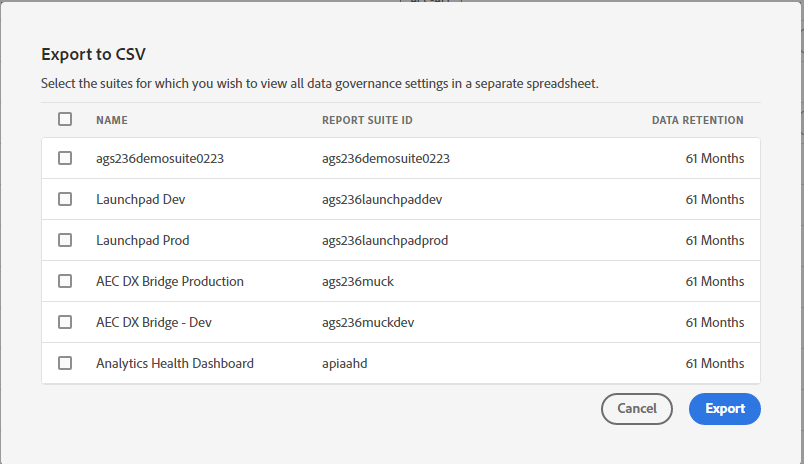Tick the Launchpad Prod checkbox
Image resolution: width=804 pixels, height=464 pixels.
[x=65, y=240]
